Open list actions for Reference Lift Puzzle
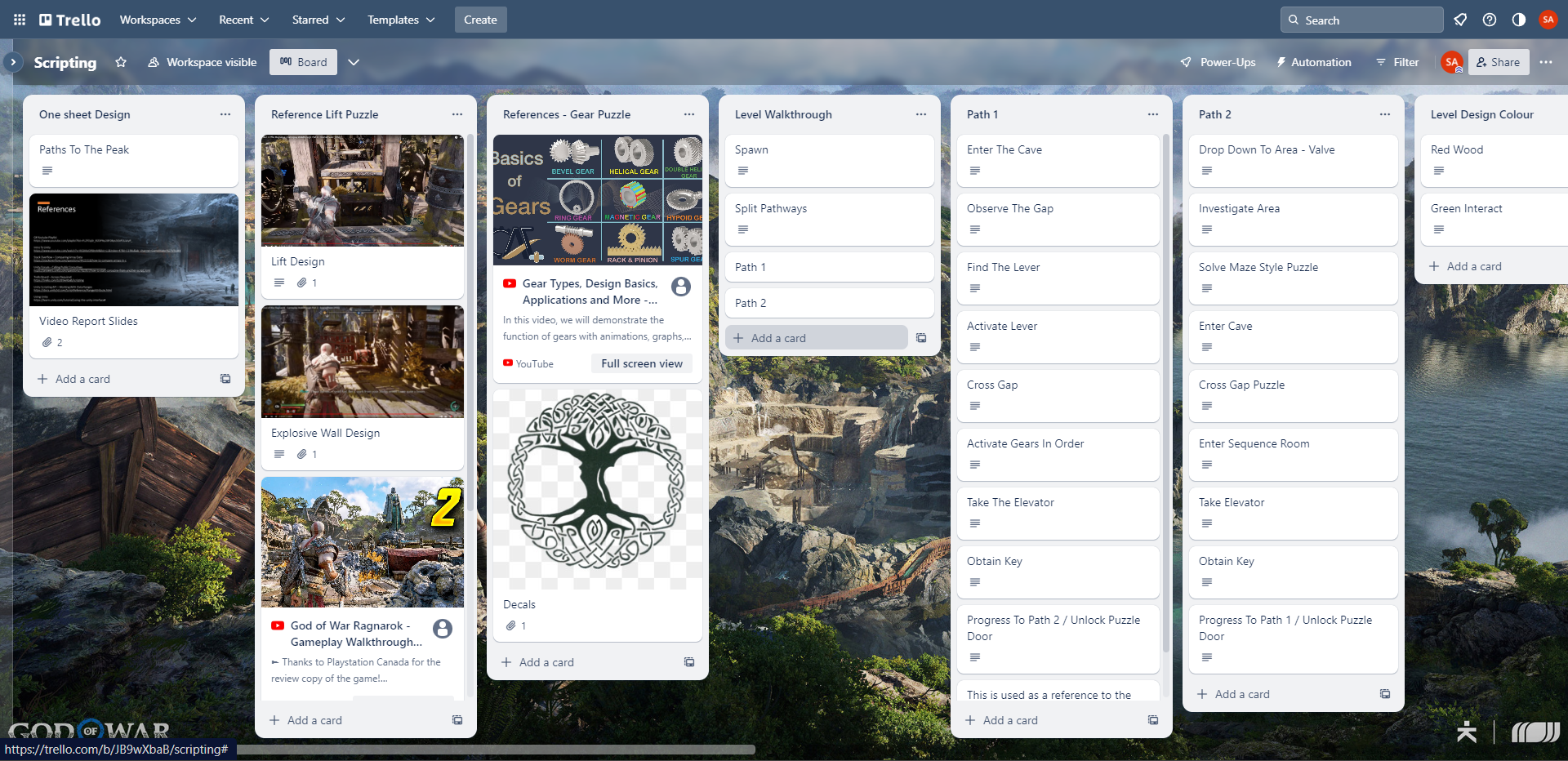1568x761 pixels. coord(457,114)
